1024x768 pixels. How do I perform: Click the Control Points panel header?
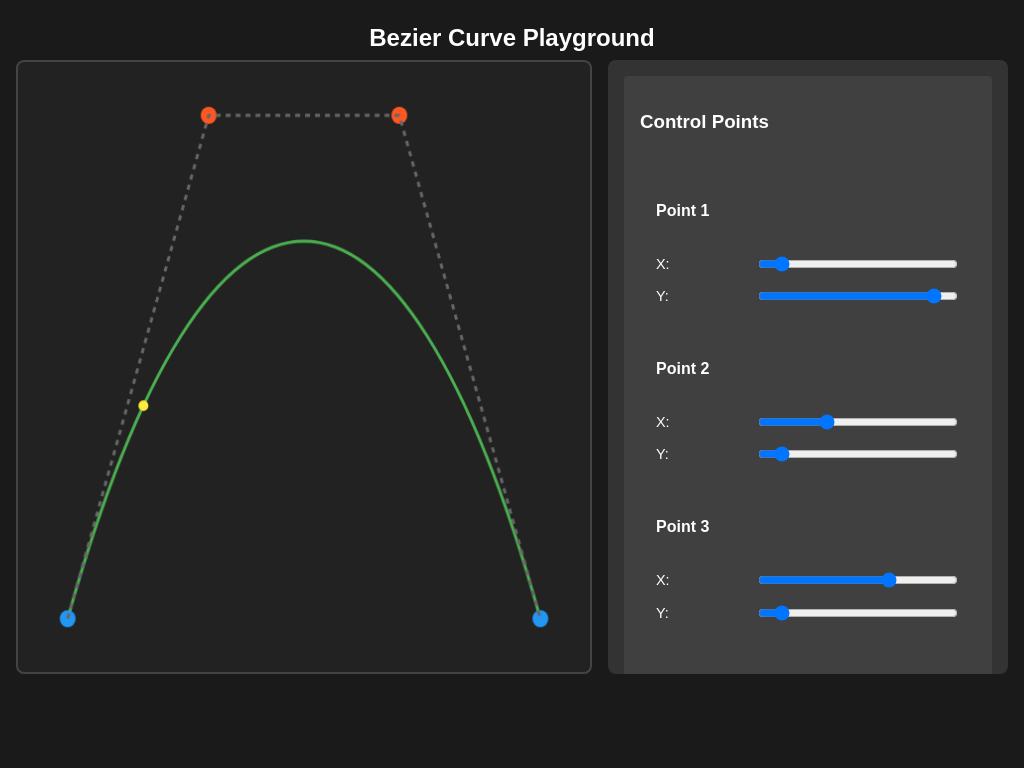[704, 122]
